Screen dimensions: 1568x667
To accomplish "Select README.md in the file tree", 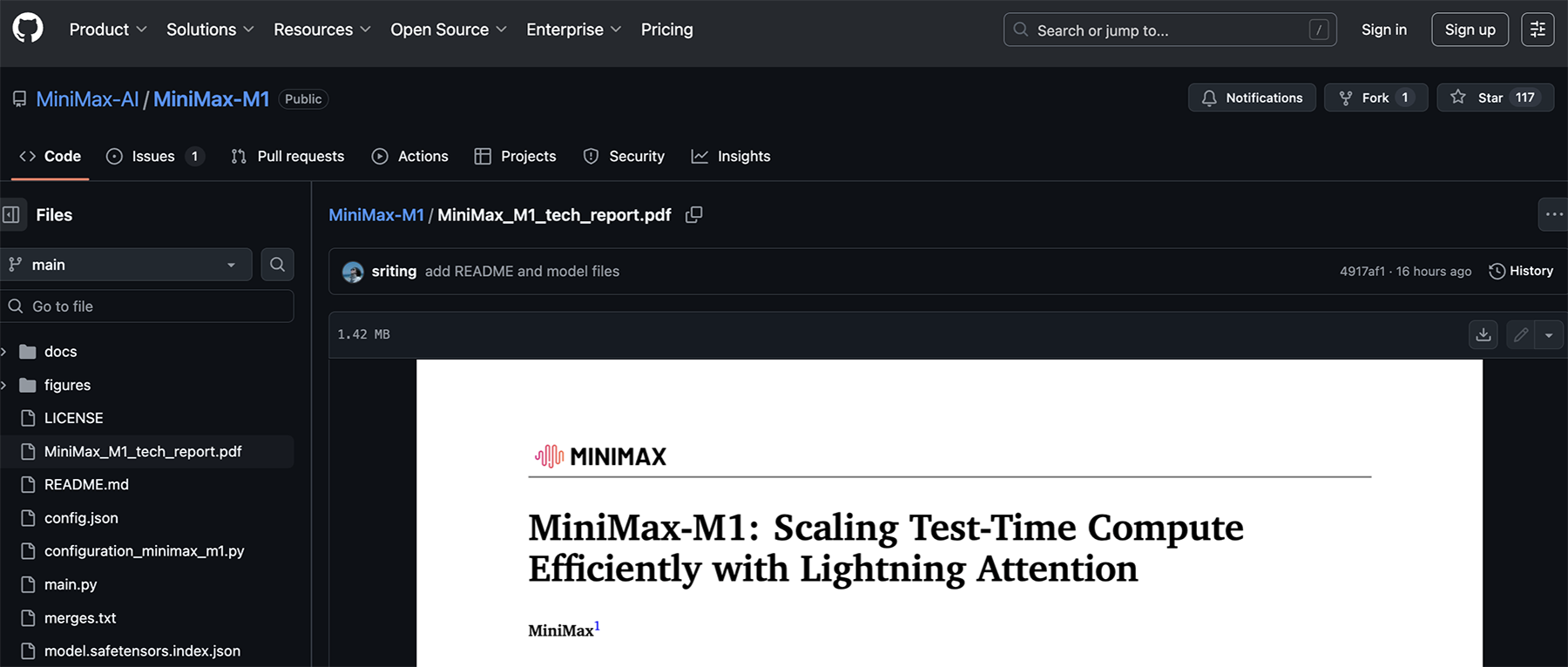I will pos(86,485).
